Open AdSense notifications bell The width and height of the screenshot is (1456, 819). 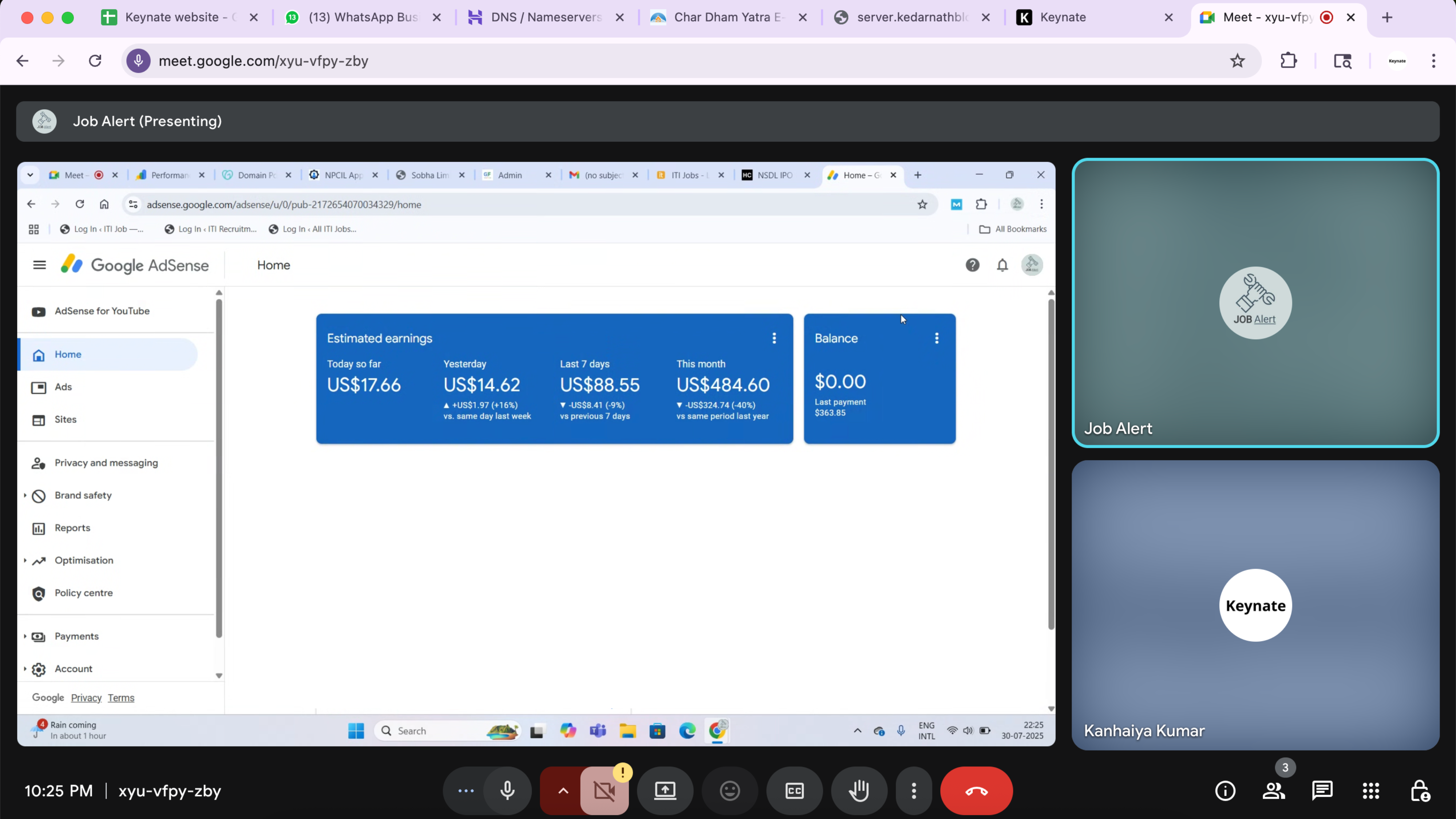click(x=1002, y=265)
